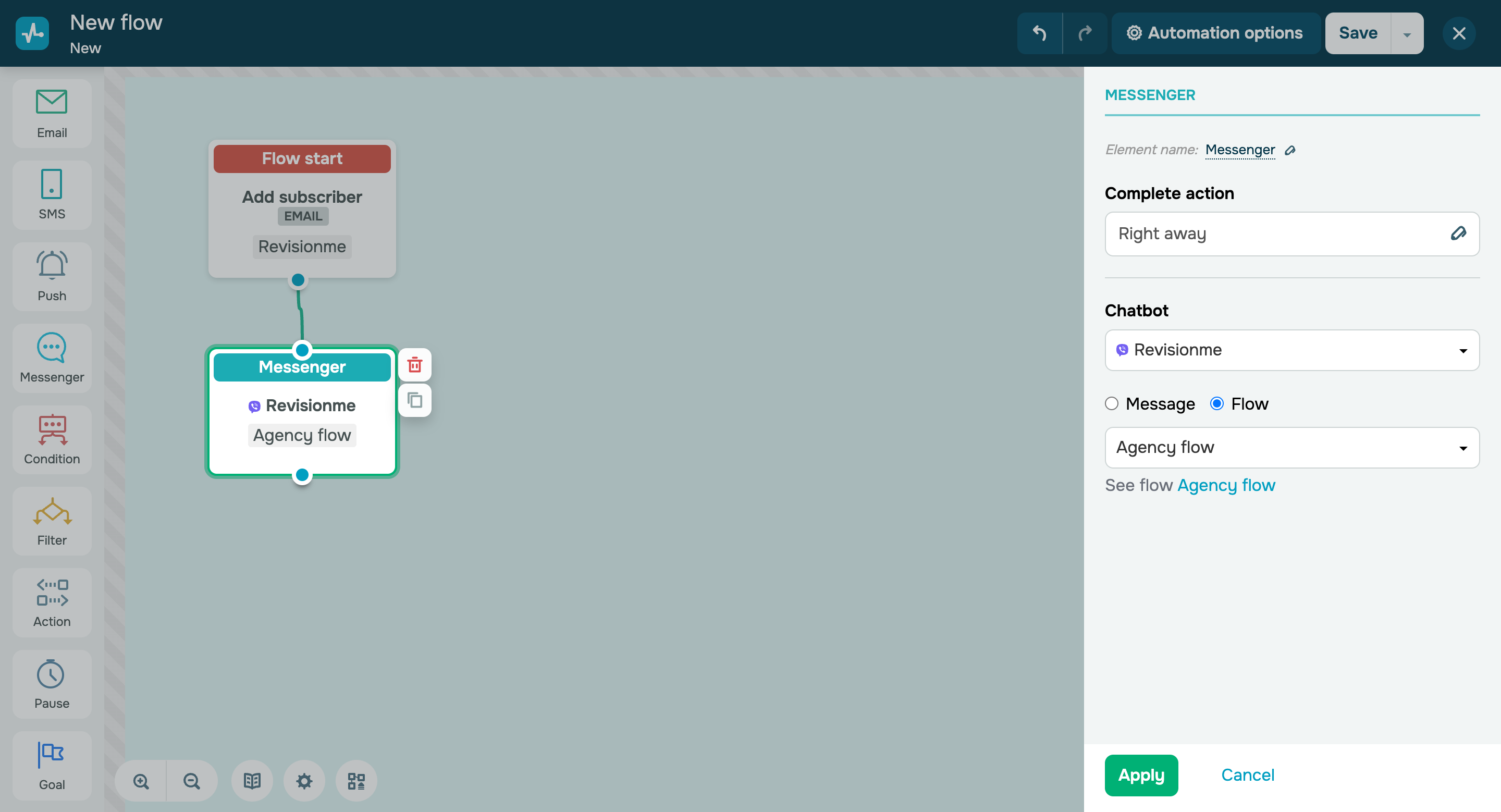
Task: Edit element name with pencil icon
Action: click(x=1290, y=150)
